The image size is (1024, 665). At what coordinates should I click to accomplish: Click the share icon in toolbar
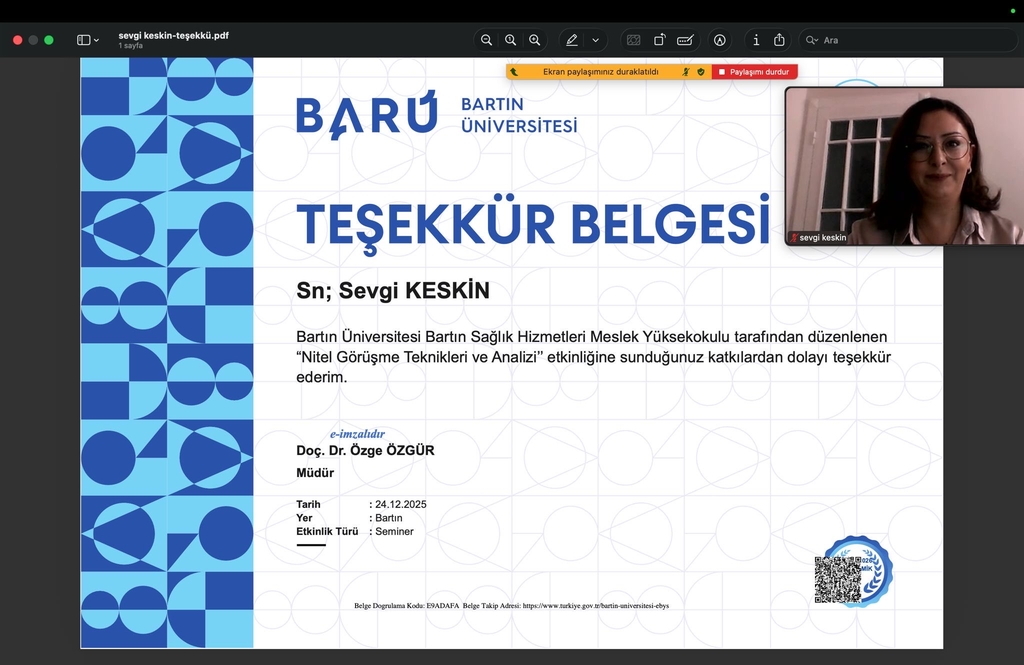(779, 40)
